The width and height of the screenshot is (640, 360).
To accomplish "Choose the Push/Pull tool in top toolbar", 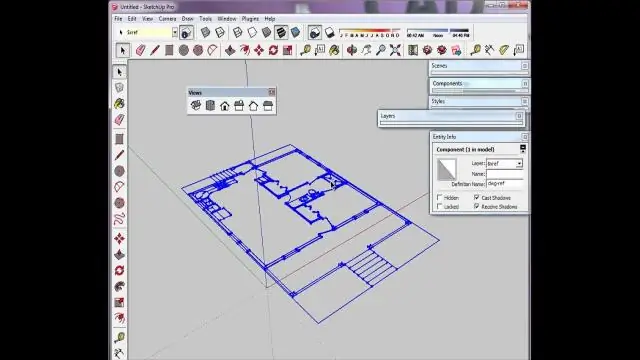I will (x=230, y=50).
